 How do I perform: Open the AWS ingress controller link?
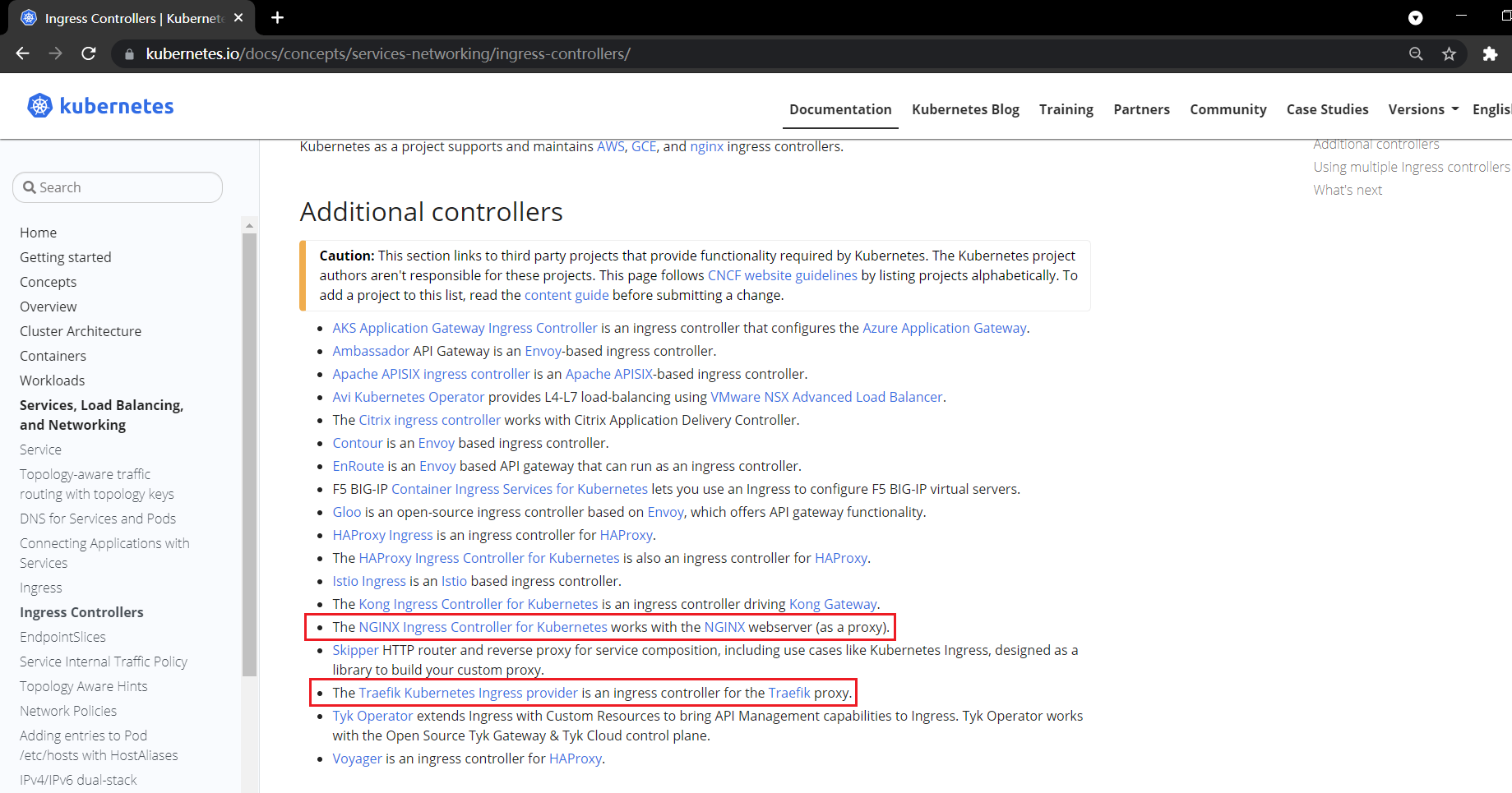[x=610, y=146]
